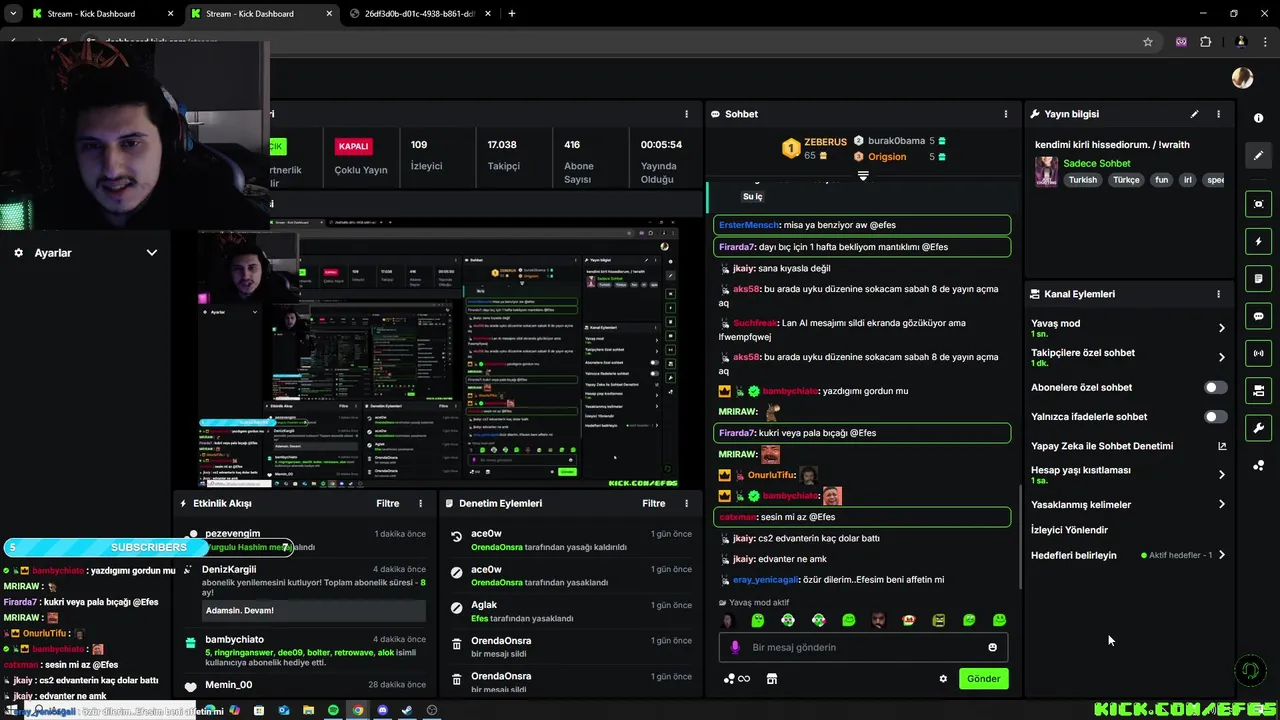Open the green headset support icon
1280x720 pixels.
click(1250, 670)
